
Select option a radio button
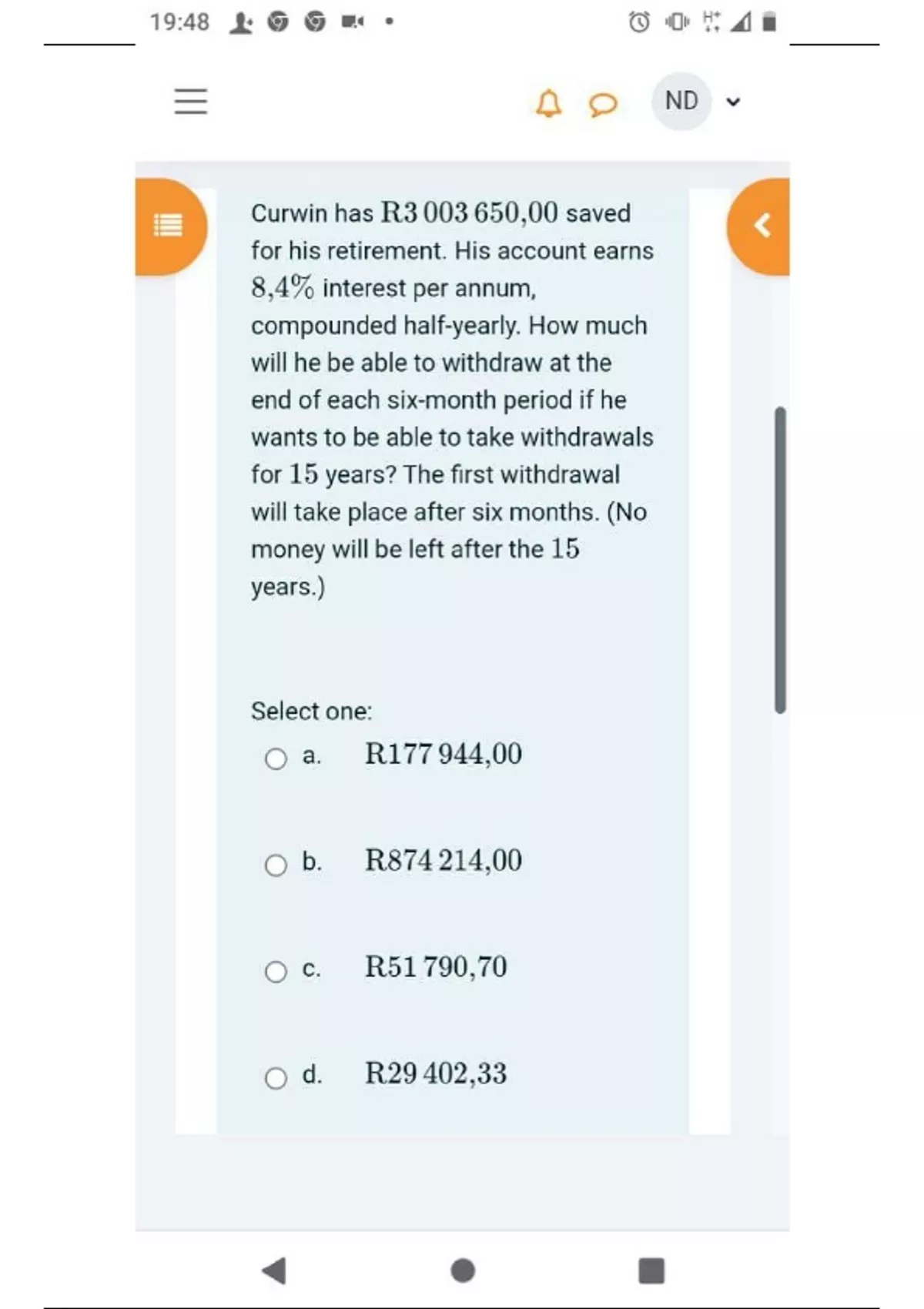[x=276, y=758]
